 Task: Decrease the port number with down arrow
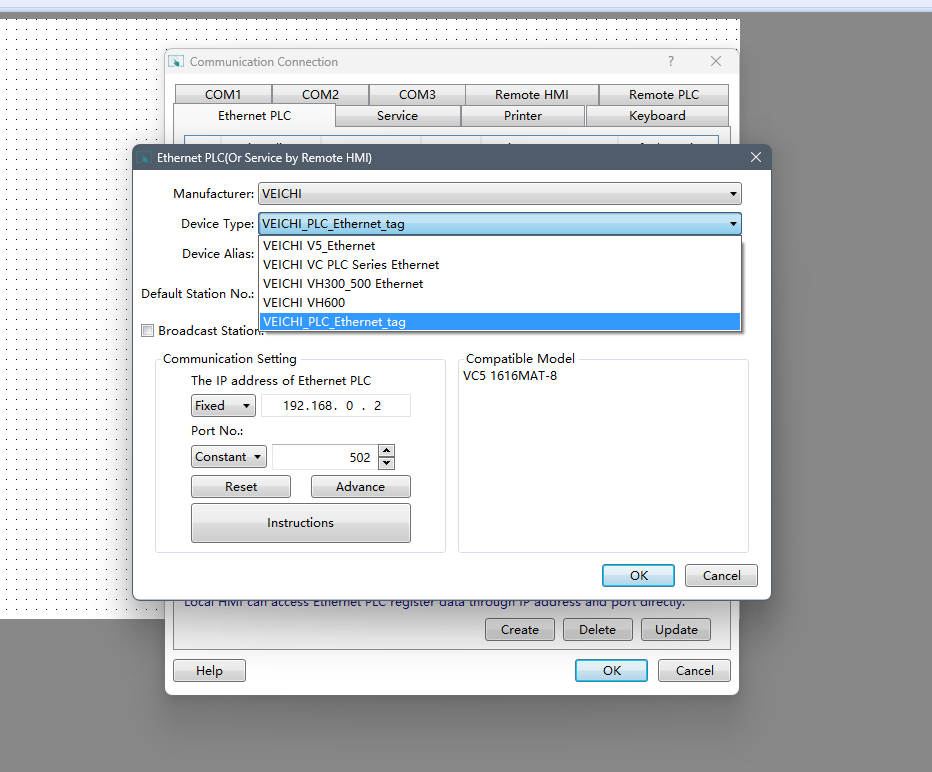(x=386, y=463)
